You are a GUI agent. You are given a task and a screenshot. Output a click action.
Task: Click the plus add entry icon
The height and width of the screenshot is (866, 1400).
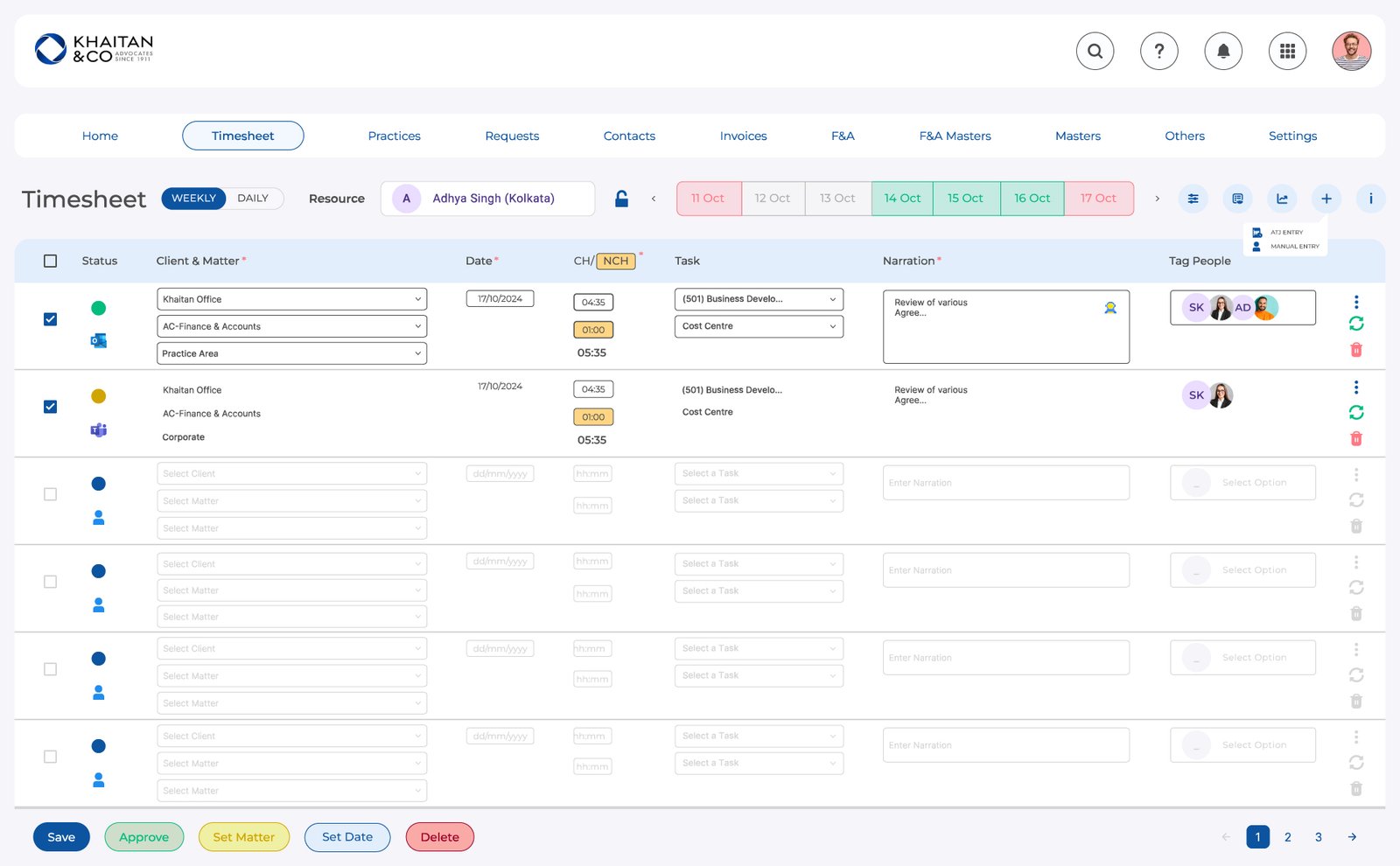click(x=1326, y=199)
